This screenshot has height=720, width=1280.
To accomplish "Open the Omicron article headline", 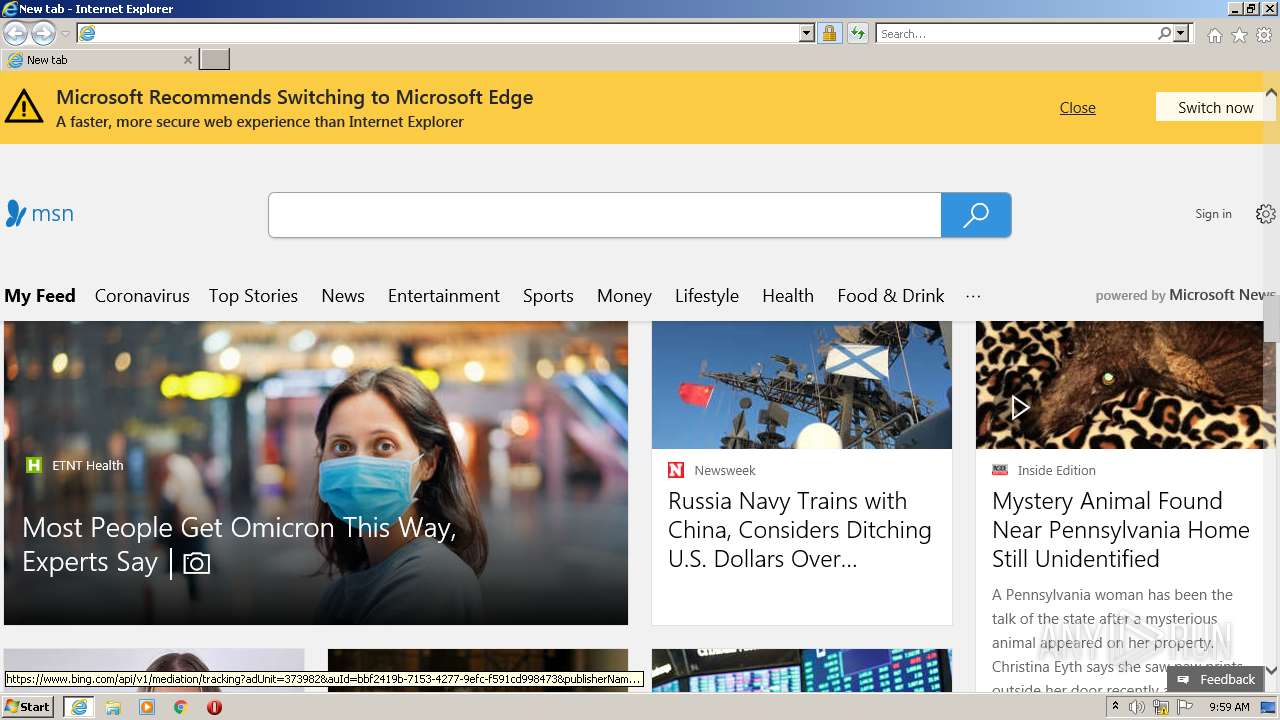I will (x=239, y=545).
